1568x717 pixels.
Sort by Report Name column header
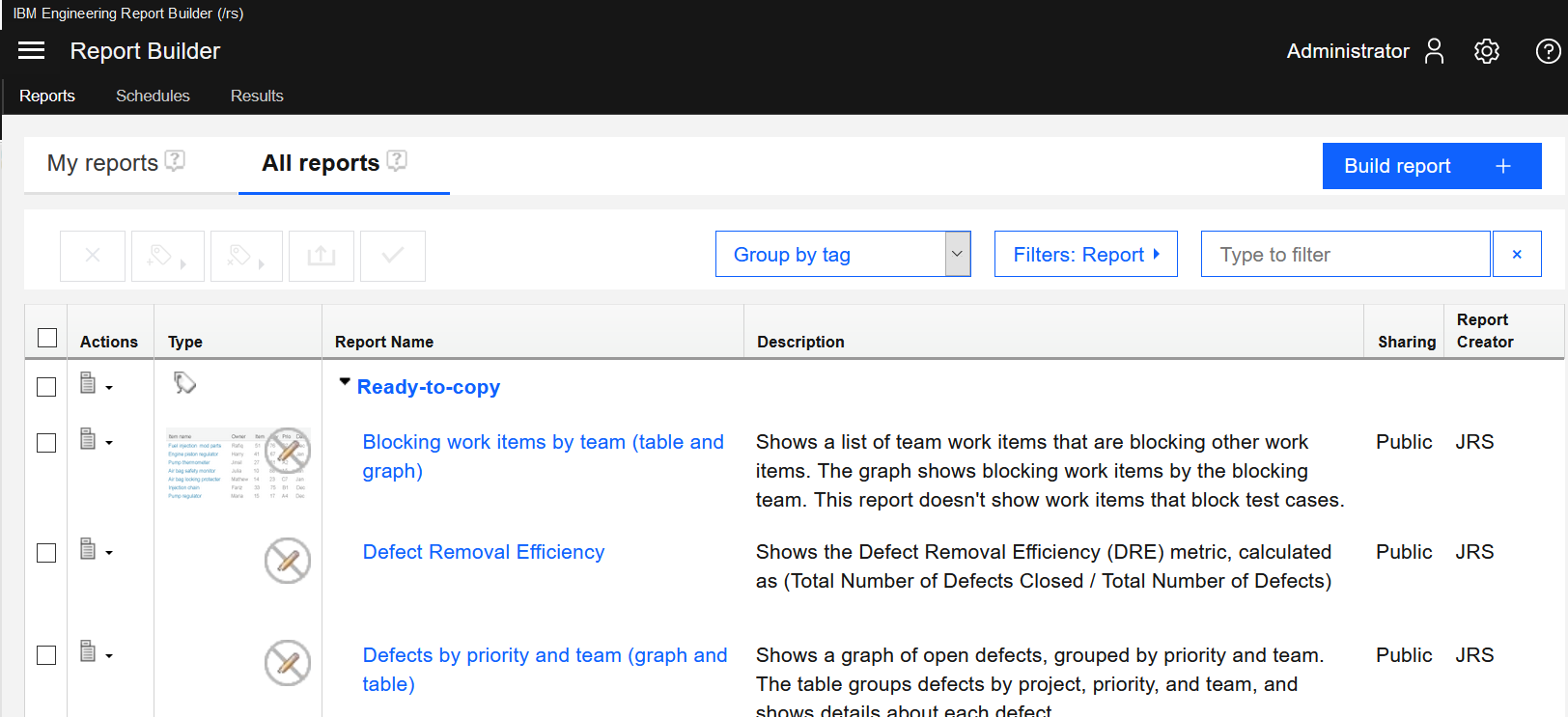pos(384,342)
